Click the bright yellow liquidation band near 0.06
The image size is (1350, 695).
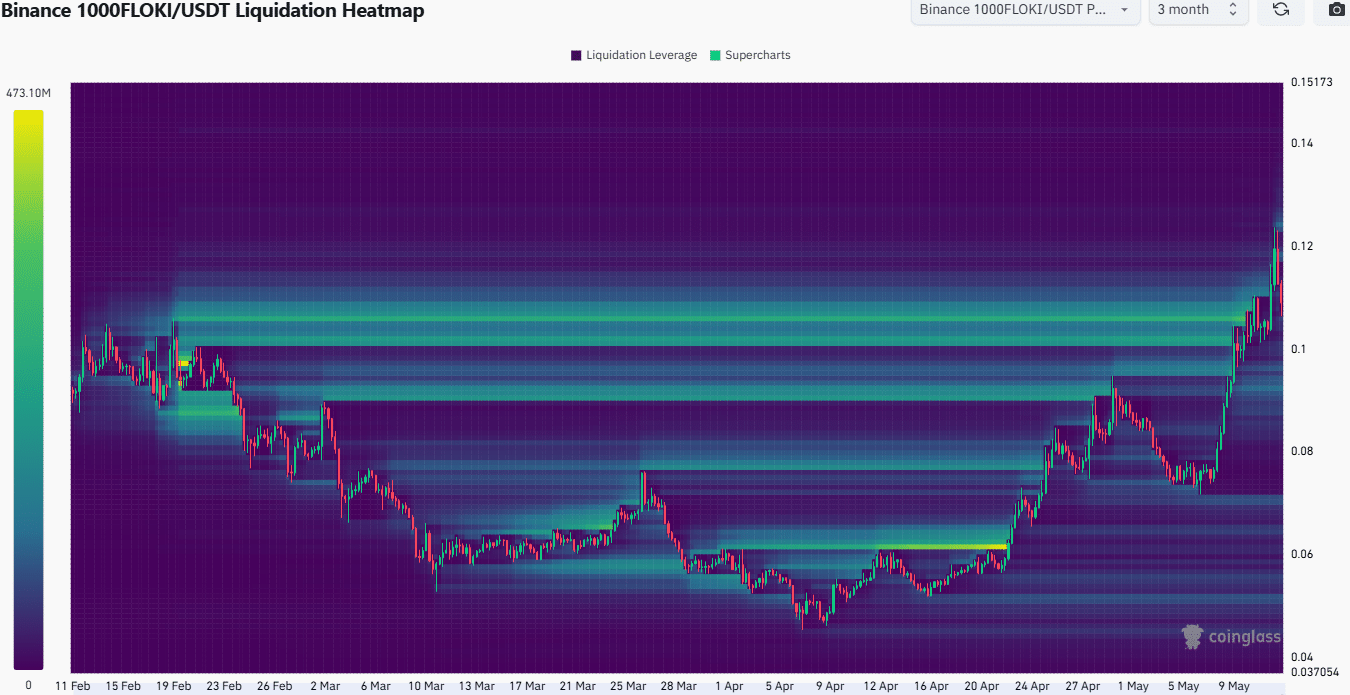(941, 547)
